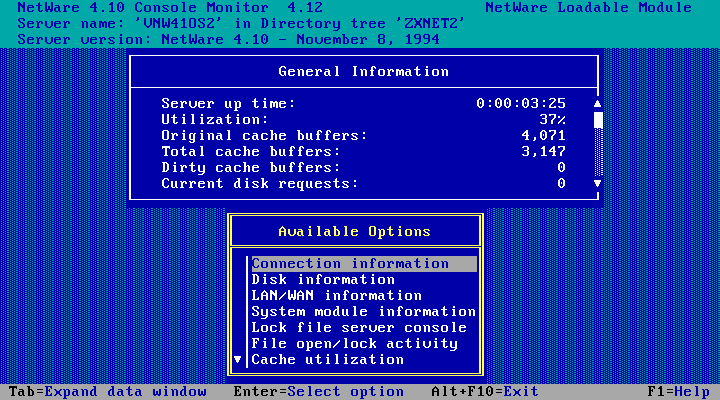
Task: Click Alt+F10=Exit in status bar
Action: [x=484, y=392]
